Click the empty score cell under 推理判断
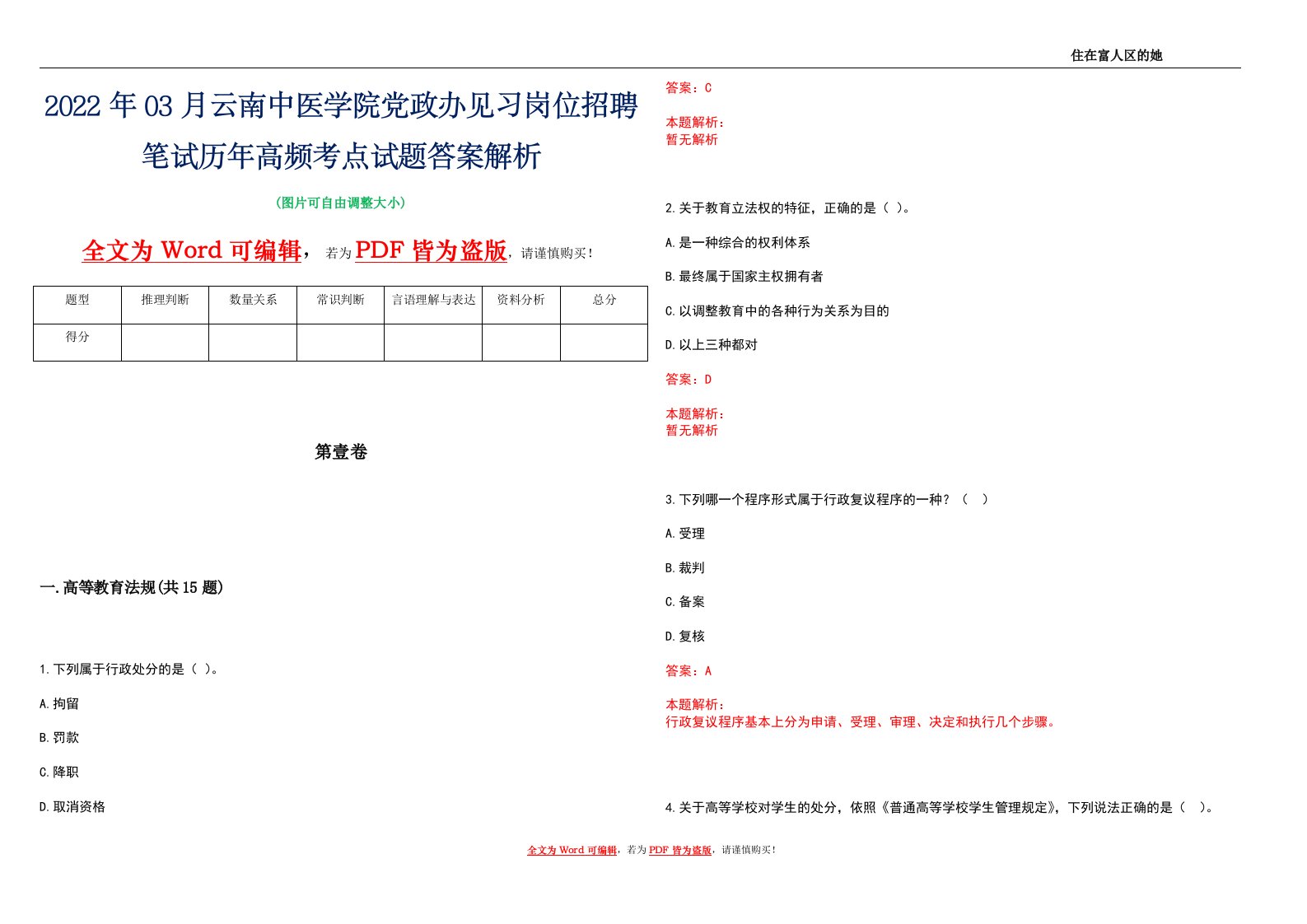 tap(165, 343)
